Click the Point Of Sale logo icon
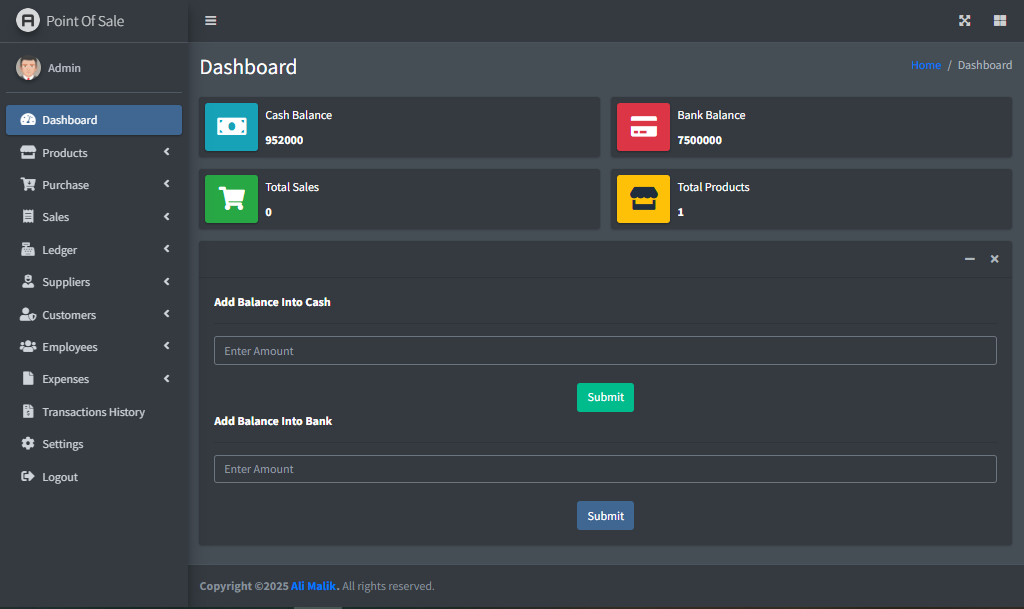 pyautogui.click(x=28, y=21)
